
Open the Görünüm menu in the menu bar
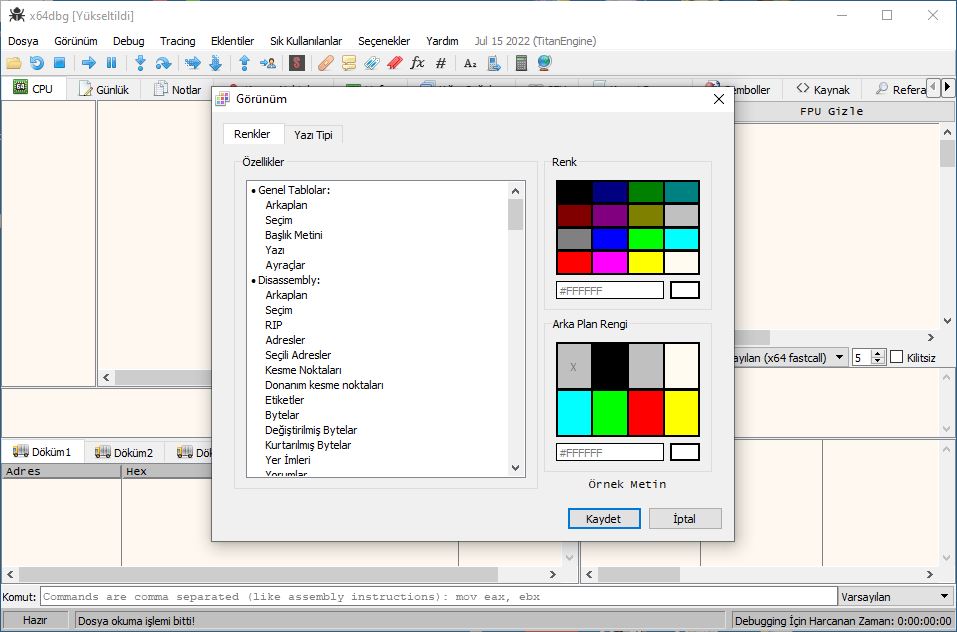click(x=76, y=41)
